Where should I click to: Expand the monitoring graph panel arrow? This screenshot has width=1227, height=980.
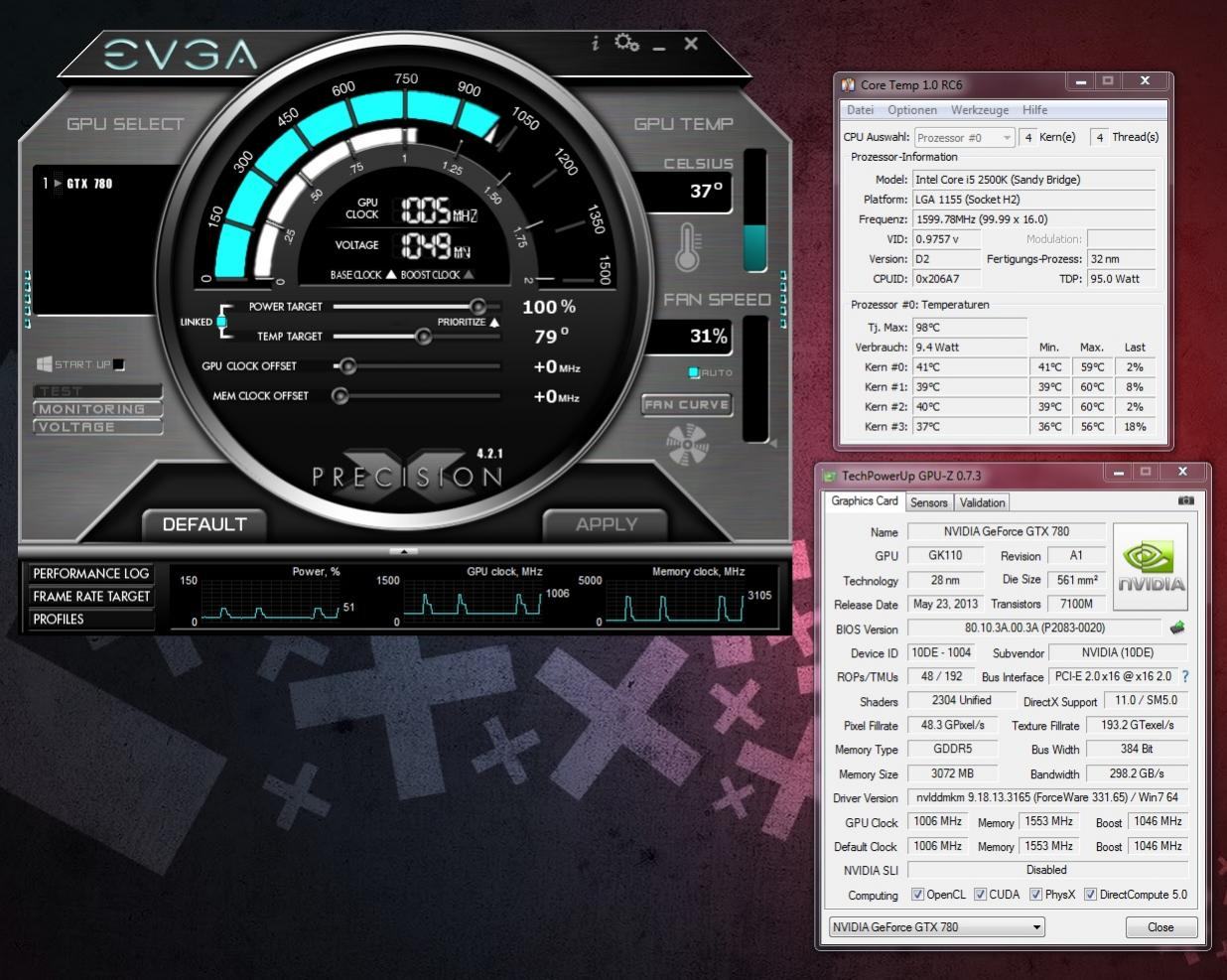pos(404,551)
